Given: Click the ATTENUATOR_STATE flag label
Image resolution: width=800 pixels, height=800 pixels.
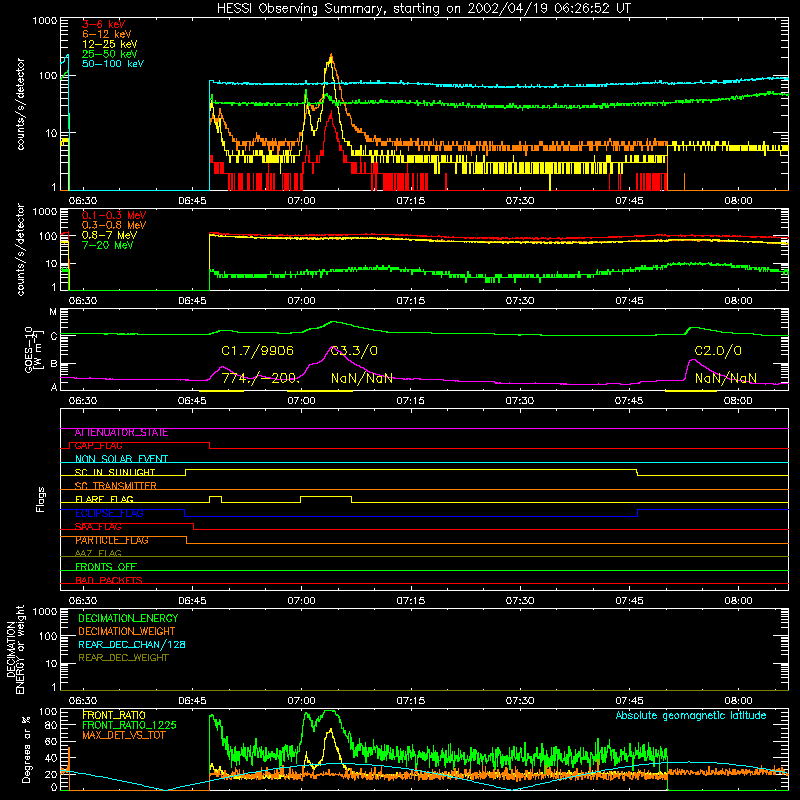Looking at the screenshot, I should pos(121,433).
